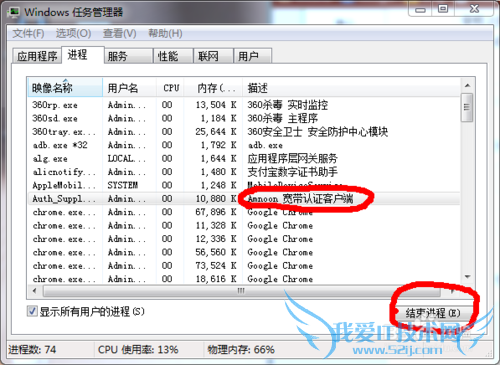The height and width of the screenshot is (365, 500).
Task: Sort by 描述 column header
Action: coord(351,88)
